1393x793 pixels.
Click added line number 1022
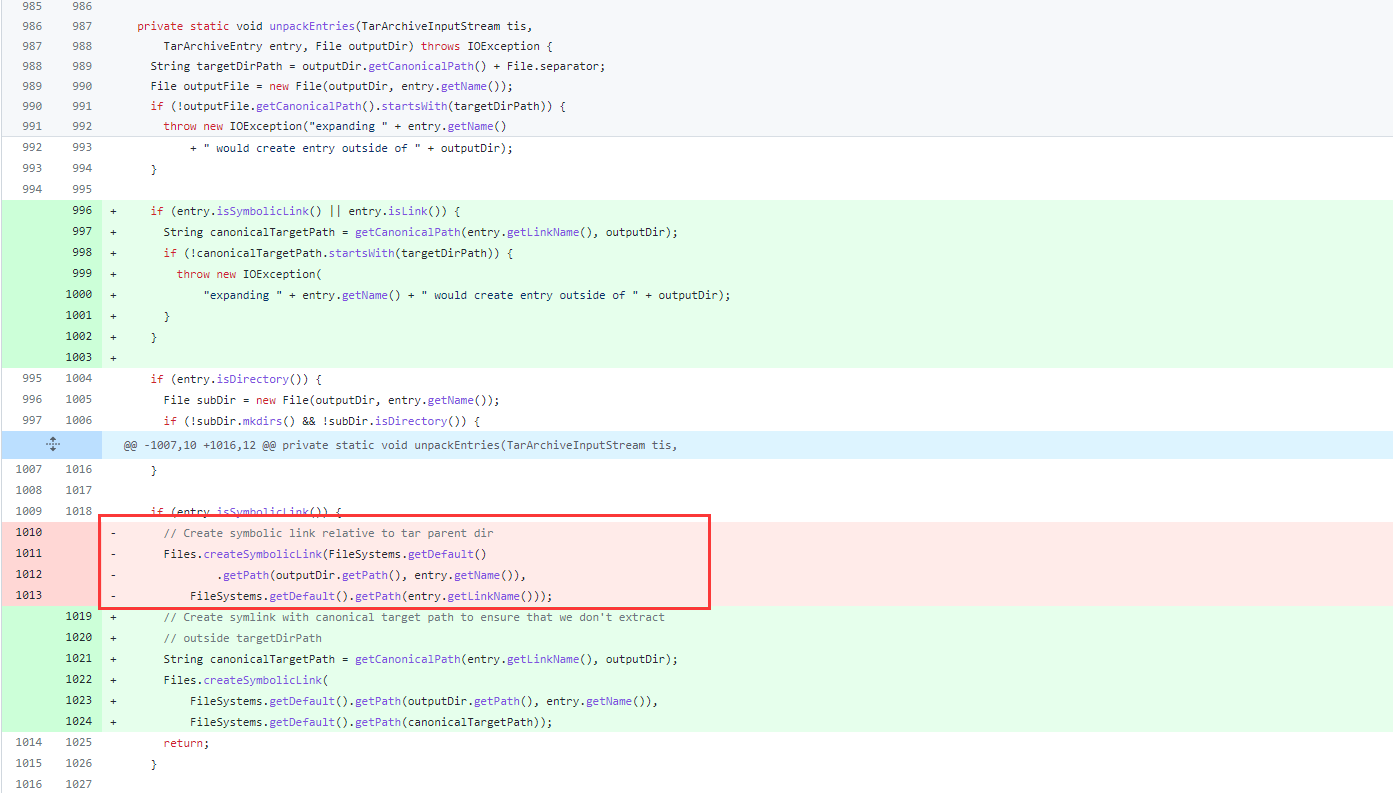click(79, 679)
